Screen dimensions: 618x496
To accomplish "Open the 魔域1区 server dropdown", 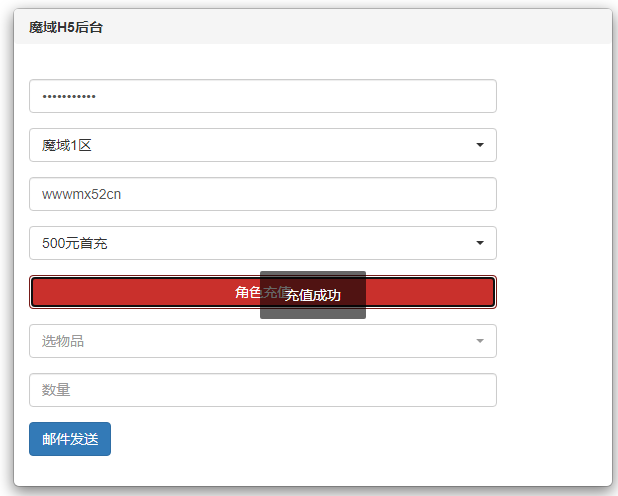I will tap(263, 145).
